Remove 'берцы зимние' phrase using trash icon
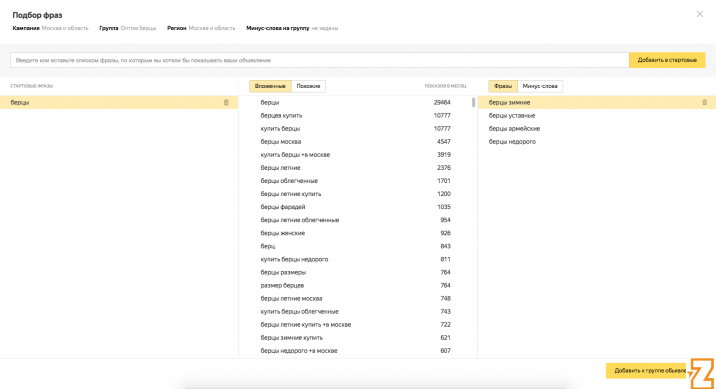 point(705,102)
